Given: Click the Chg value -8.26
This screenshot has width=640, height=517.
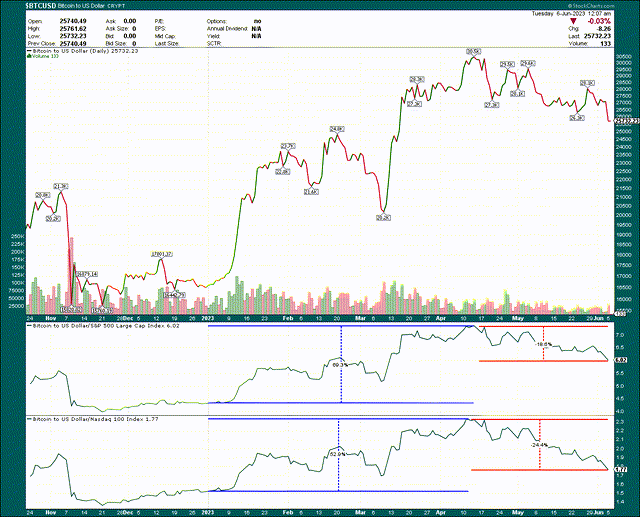Looking at the screenshot, I should point(604,29).
